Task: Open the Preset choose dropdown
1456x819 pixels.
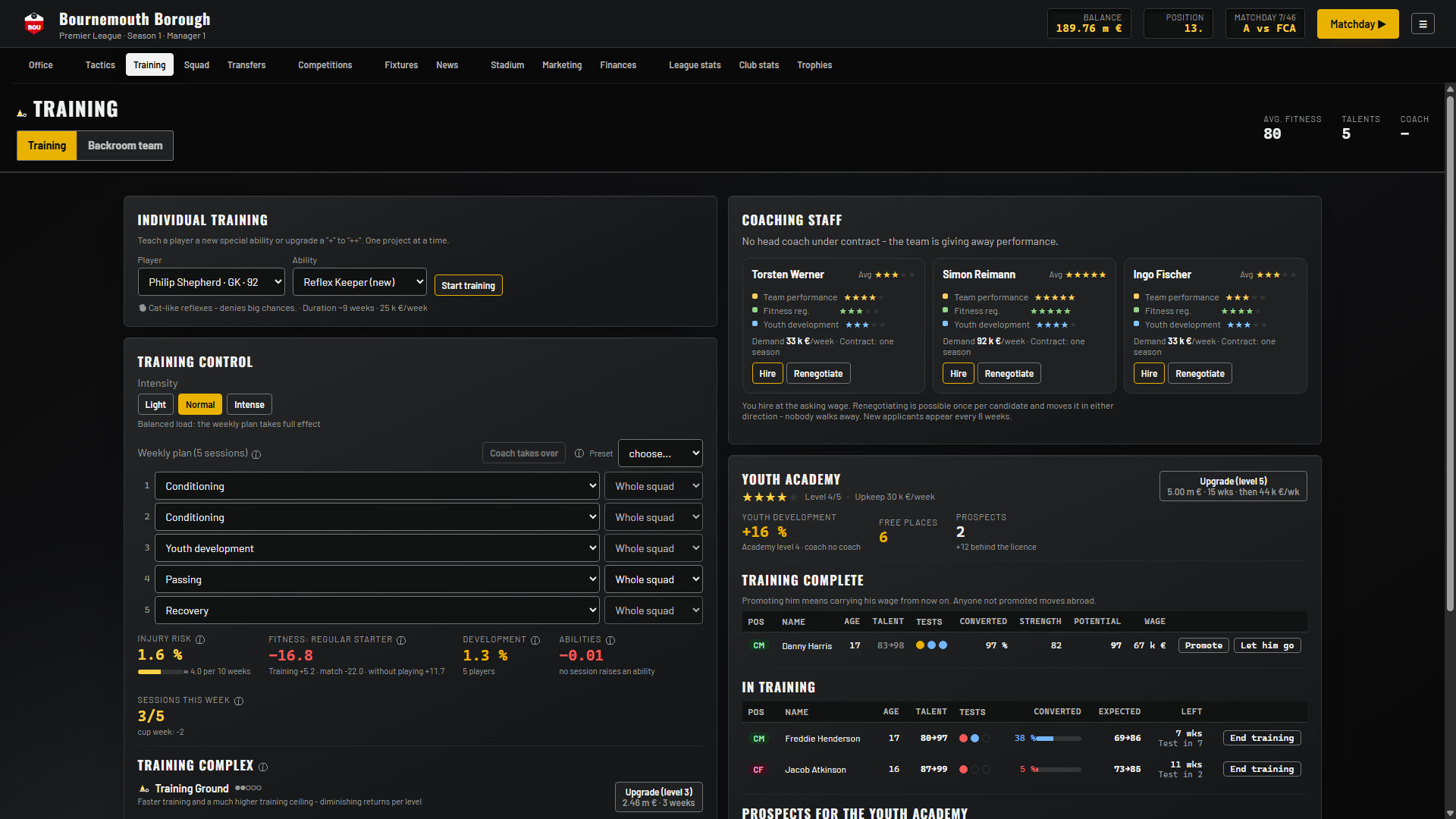Action: point(661,453)
